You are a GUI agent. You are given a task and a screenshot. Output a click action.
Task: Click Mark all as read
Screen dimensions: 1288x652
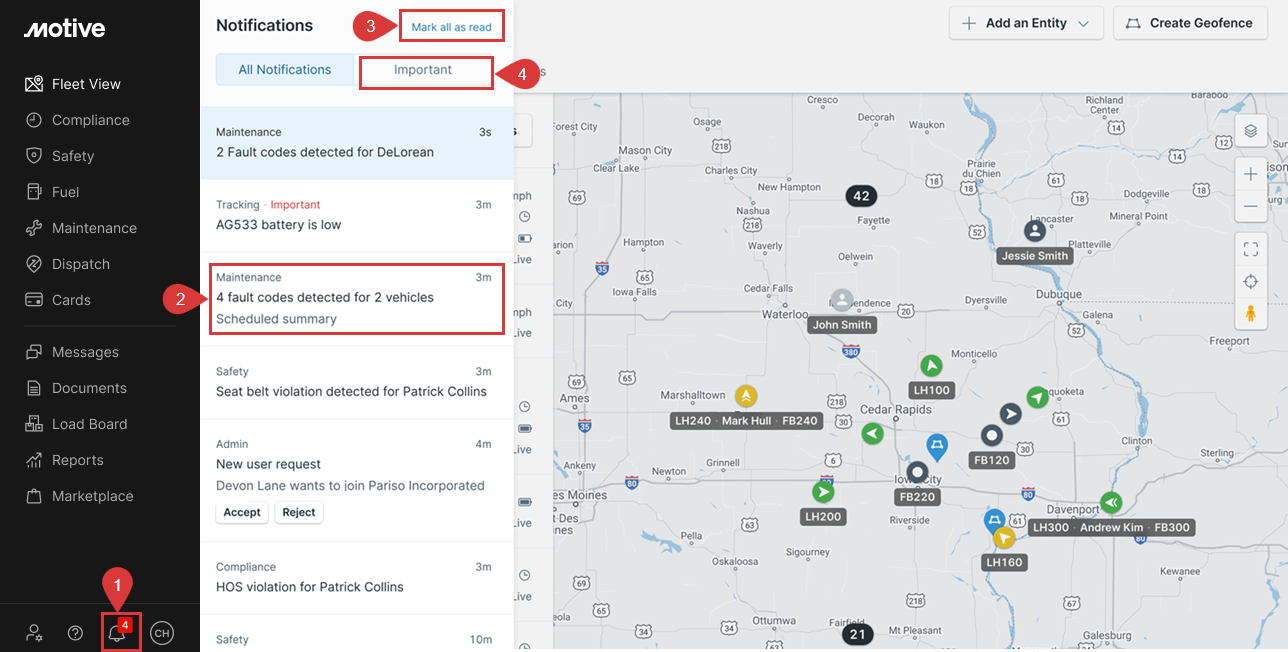tap(451, 27)
